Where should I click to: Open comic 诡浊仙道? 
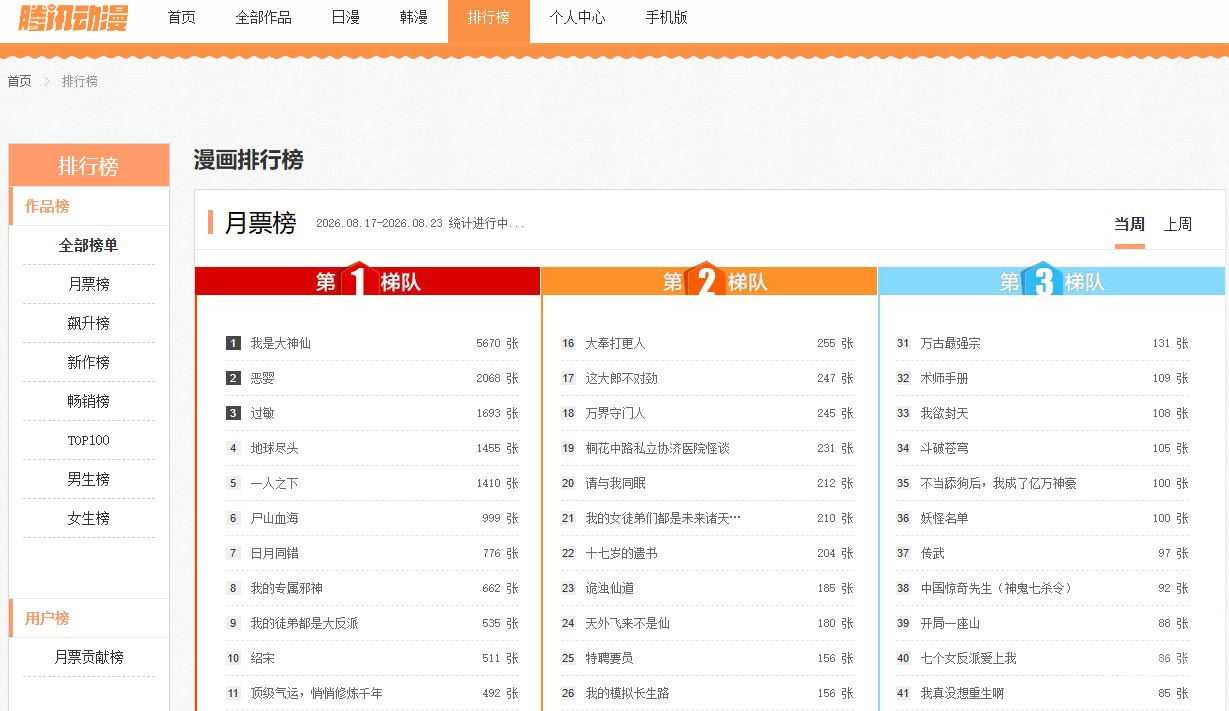click(x=610, y=588)
